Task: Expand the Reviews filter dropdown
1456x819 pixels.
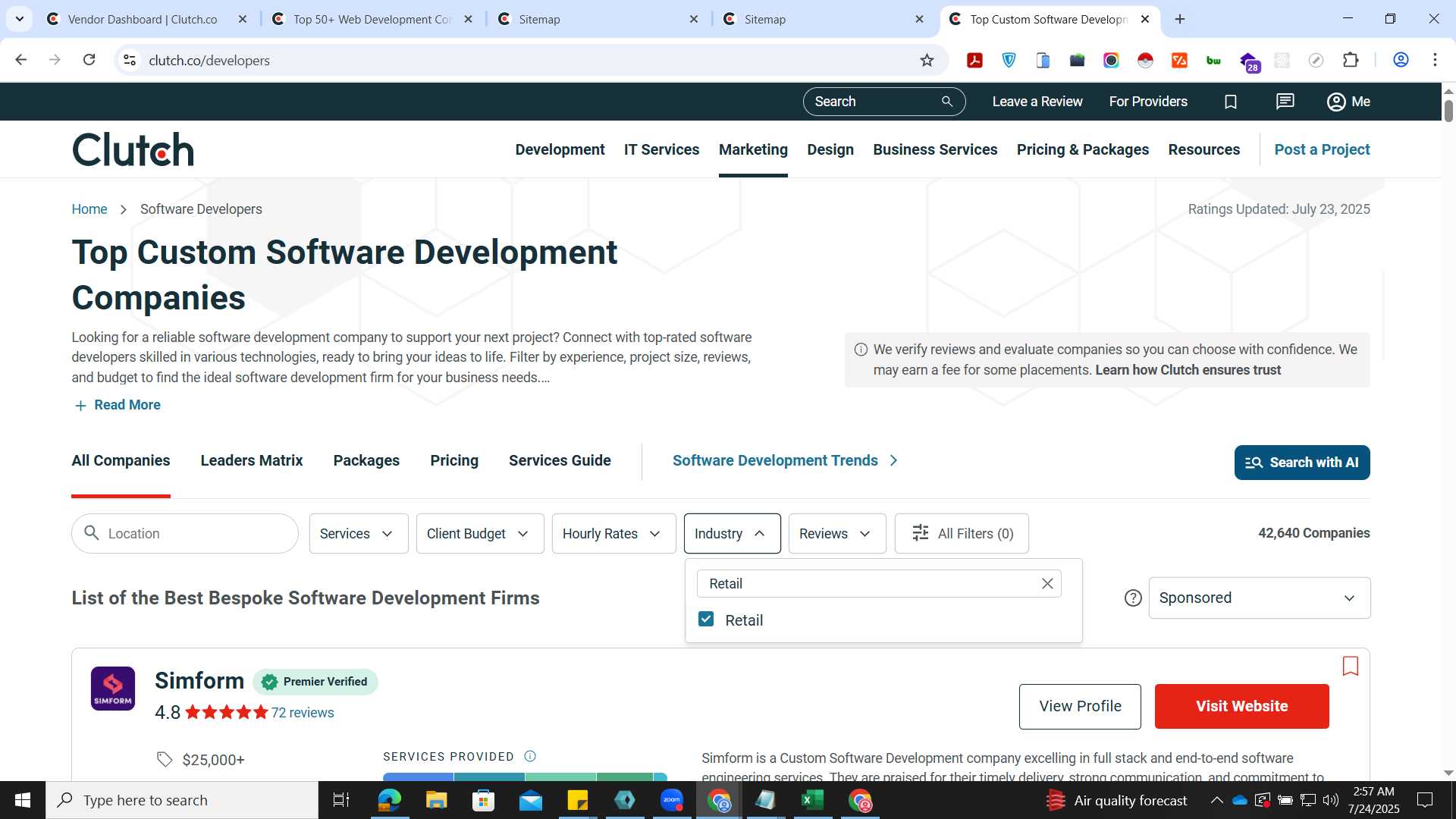Action: pos(837,534)
